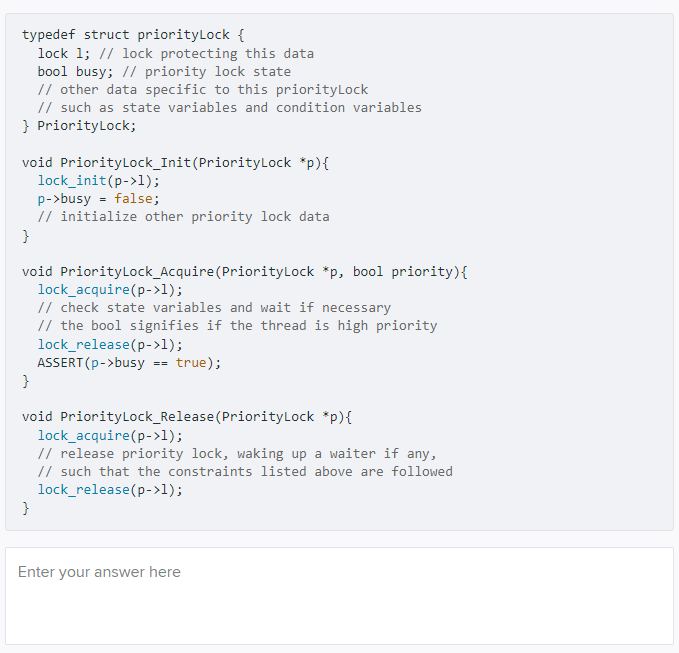The height and width of the screenshot is (653, 679).
Task: Click the PriorityLock_Acquire function signature
Action: [245, 272]
